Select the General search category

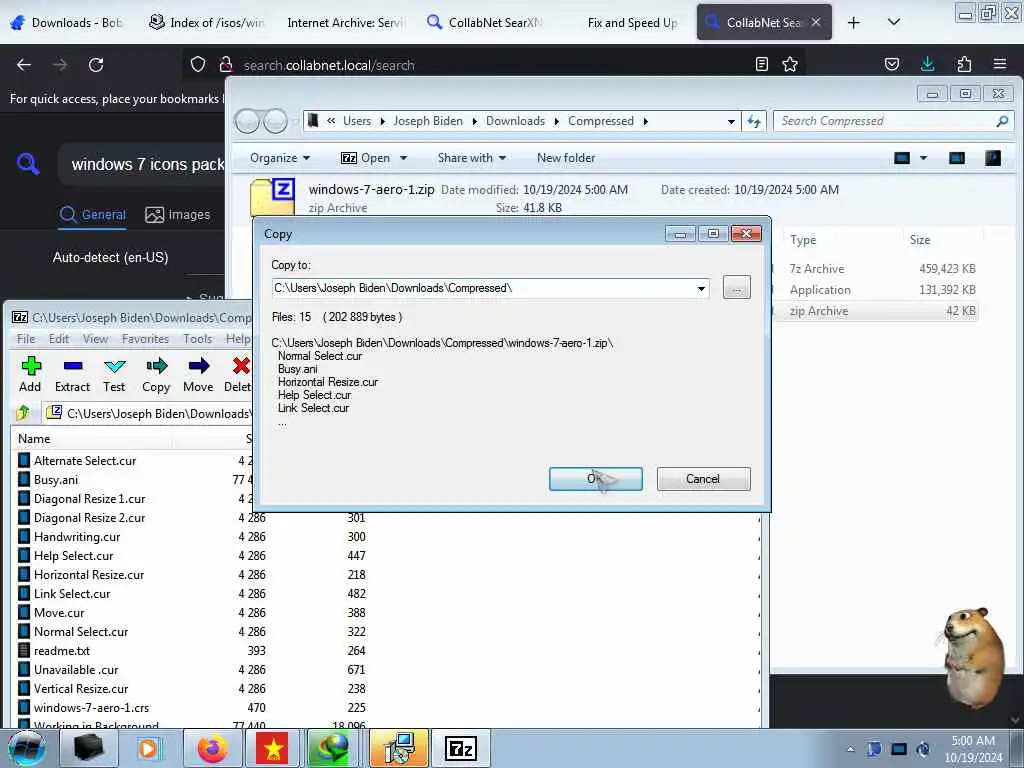click(x=93, y=215)
